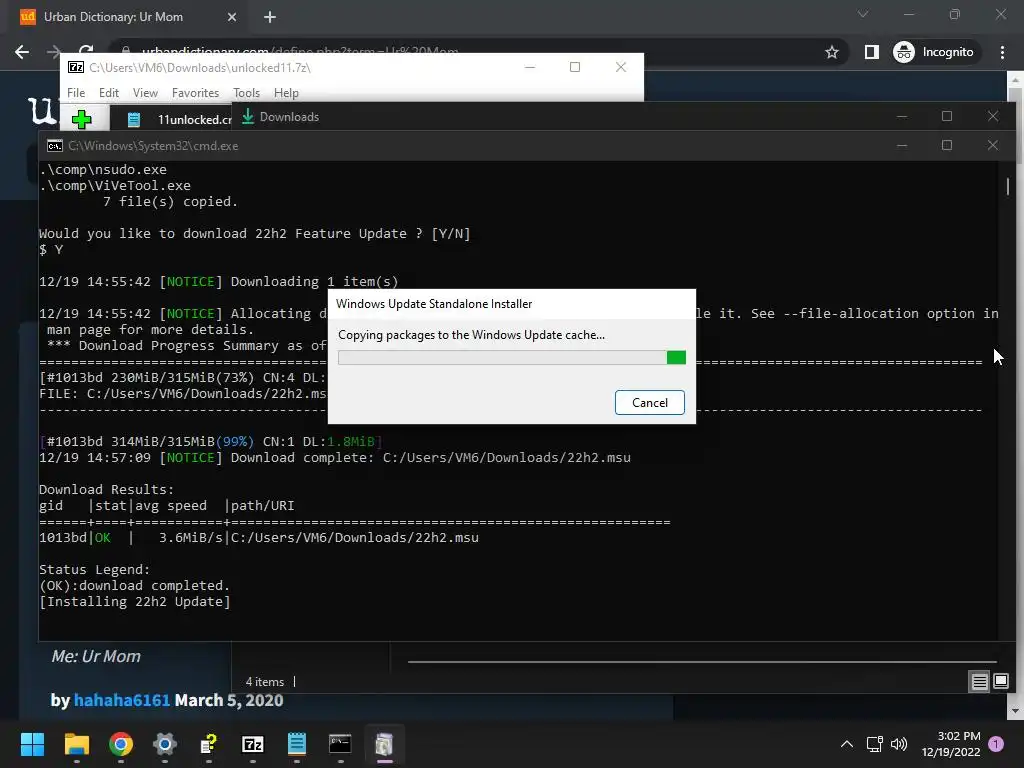The width and height of the screenshot is (1024, 768).
Task: Switch Downloads window to details view
Action: 980,682
